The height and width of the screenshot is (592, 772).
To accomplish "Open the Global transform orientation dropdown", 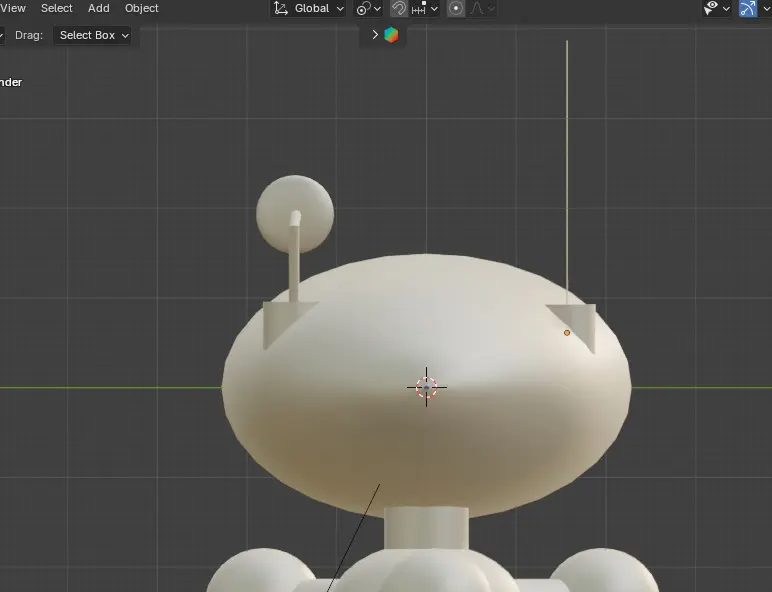I will pos(308,8).
